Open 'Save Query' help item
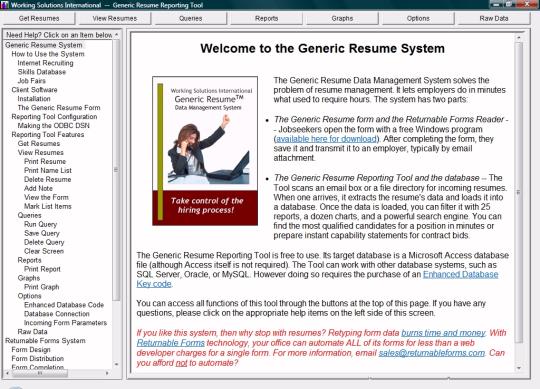 click(42, 233)
